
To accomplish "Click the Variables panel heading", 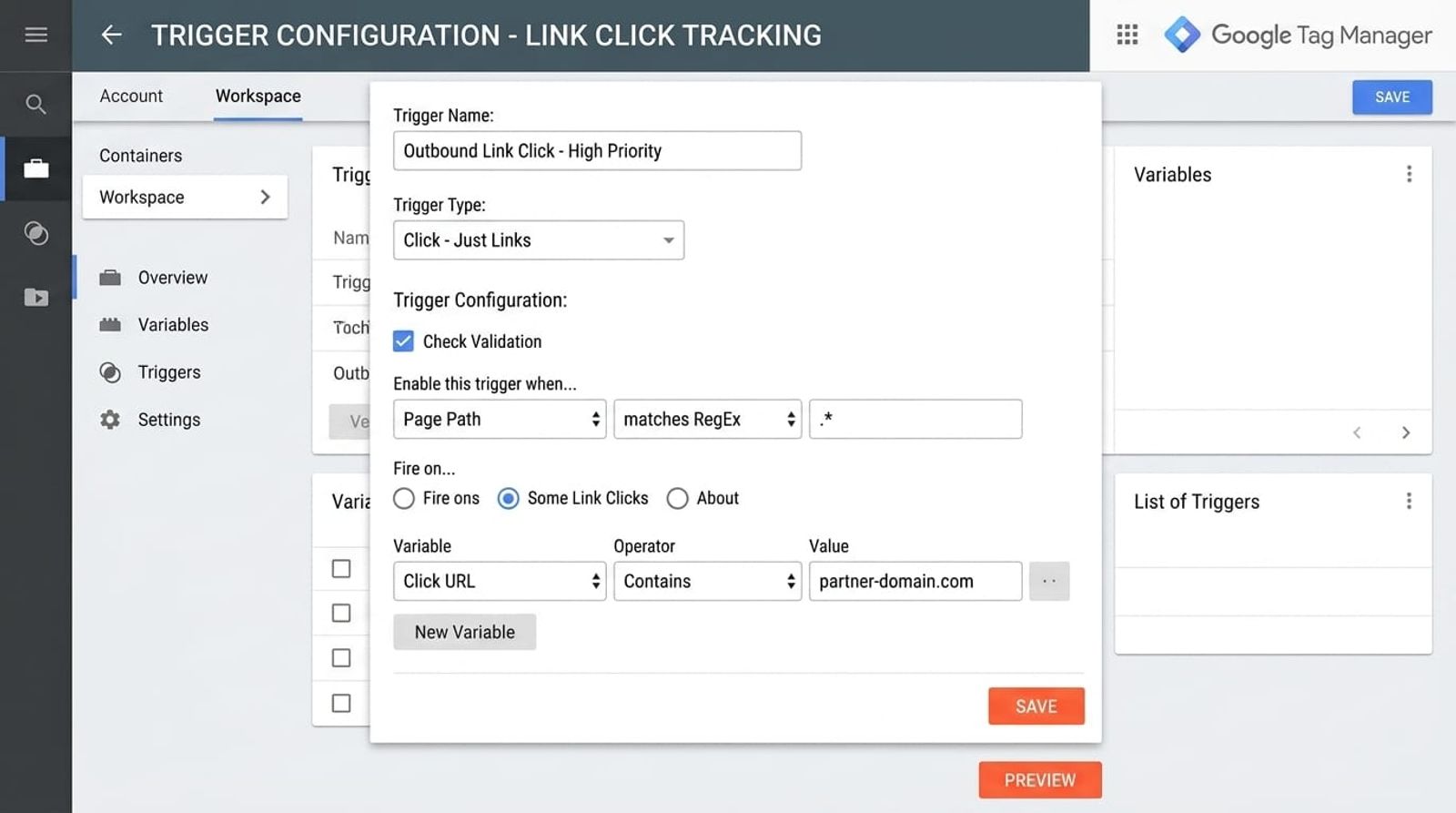I will coord(1172,175).
